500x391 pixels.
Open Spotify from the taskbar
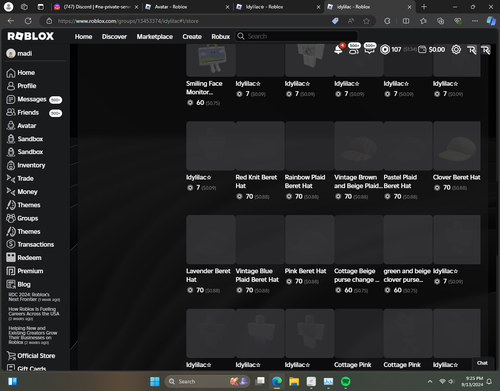(346, 381)
